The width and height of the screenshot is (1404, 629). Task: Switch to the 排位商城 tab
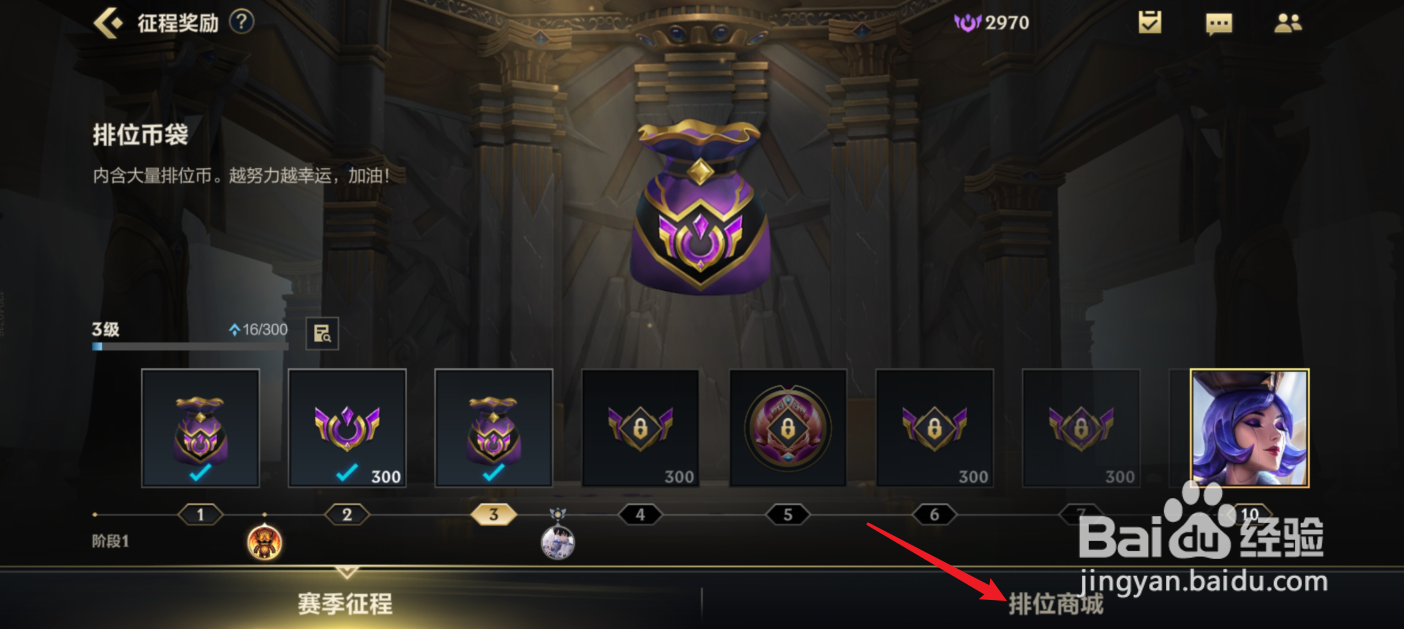point(1055,603)
